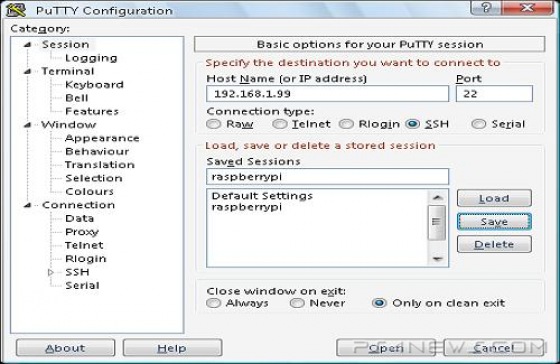This screenshot has height=364, width=560.
Task: Click the About button
Action: click(x=65, y=348)
